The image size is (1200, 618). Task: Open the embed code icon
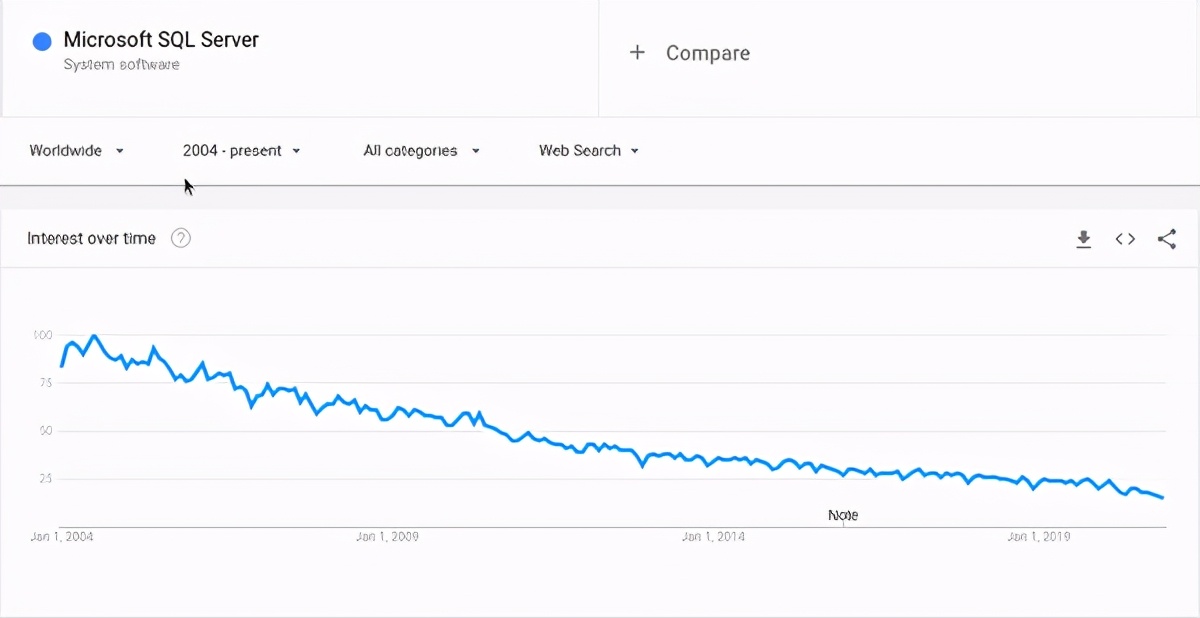[1125, 239]
